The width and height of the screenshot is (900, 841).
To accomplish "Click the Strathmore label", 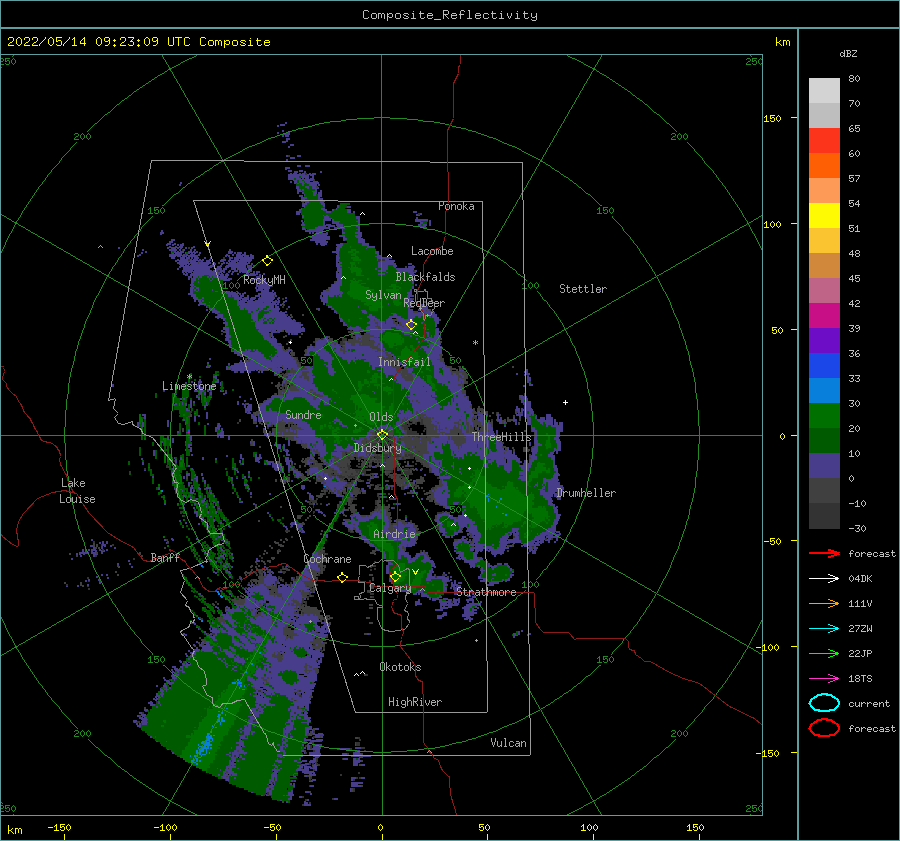I will point(486,592).
